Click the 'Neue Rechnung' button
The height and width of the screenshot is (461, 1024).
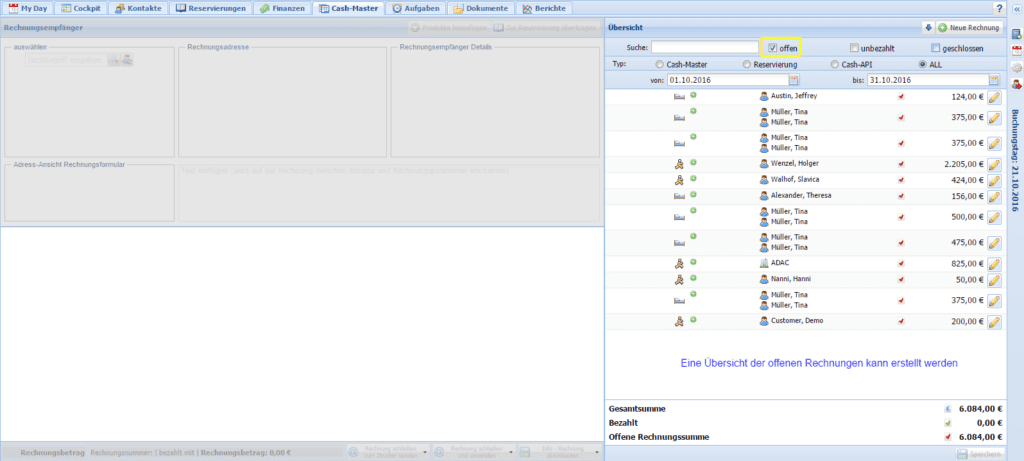coord(969,28)
